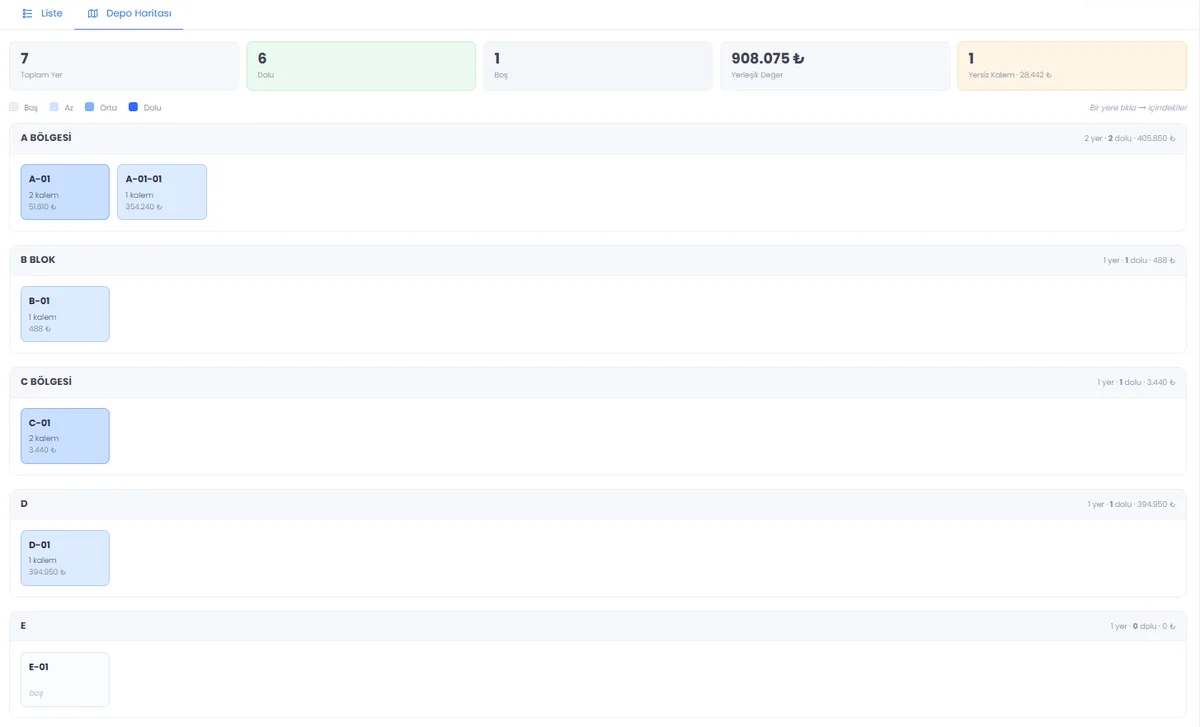Click the 'Bir yere tıkla' hint text

[1138, 107]
